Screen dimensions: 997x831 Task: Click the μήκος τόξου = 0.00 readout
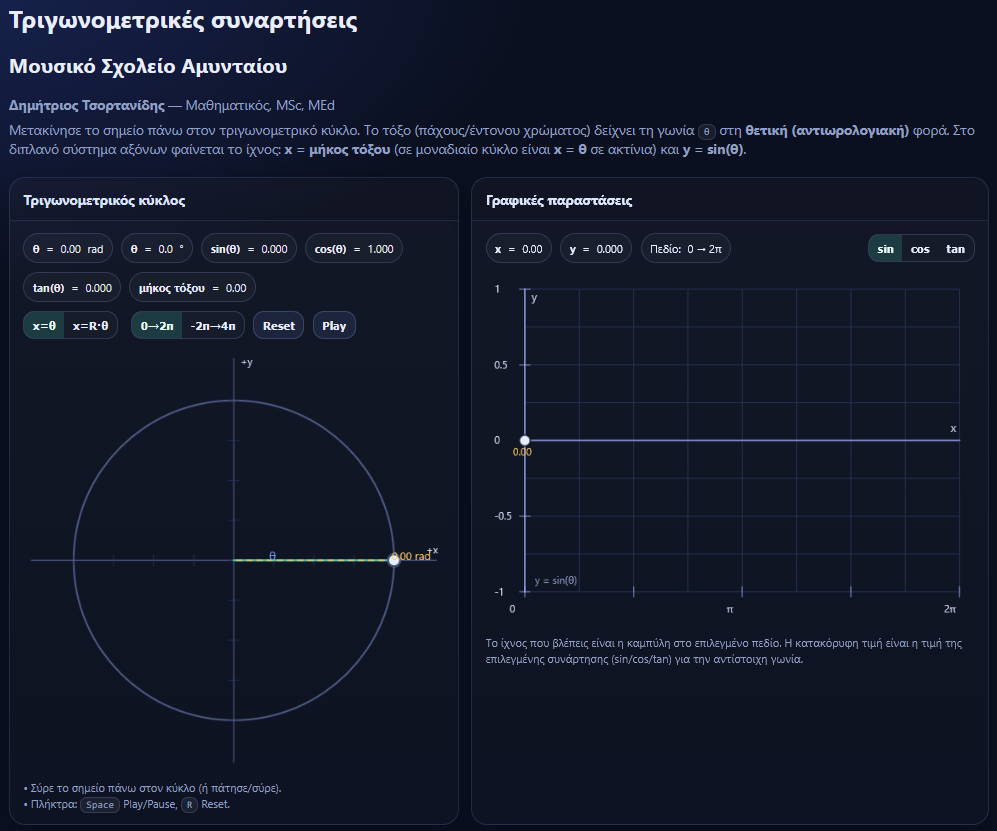193,288
